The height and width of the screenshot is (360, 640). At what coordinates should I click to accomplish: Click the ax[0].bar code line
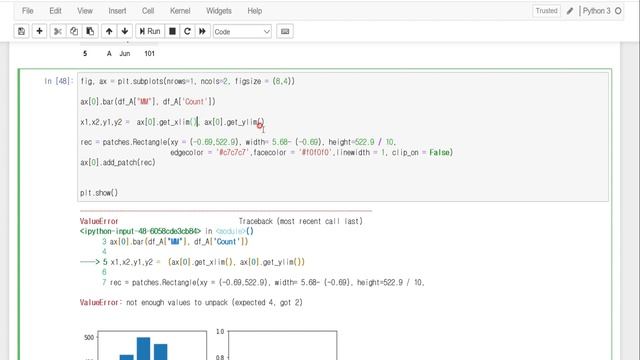pos(148,102)
